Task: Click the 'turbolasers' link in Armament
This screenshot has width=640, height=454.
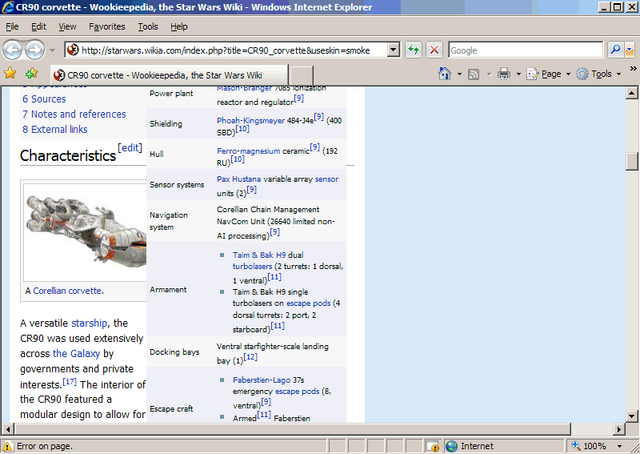Action: (252, 266)
